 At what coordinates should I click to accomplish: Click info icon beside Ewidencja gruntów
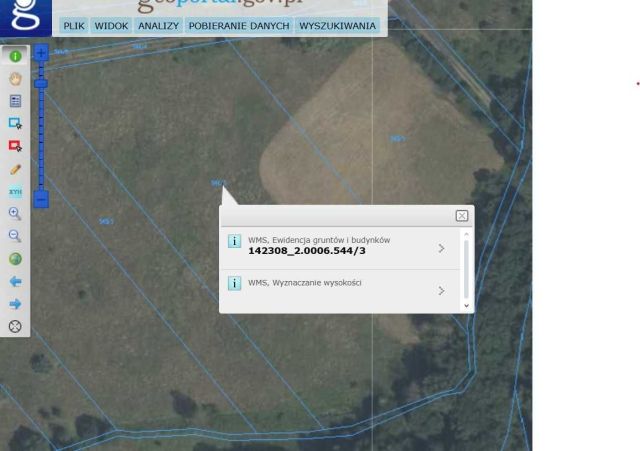234,241
